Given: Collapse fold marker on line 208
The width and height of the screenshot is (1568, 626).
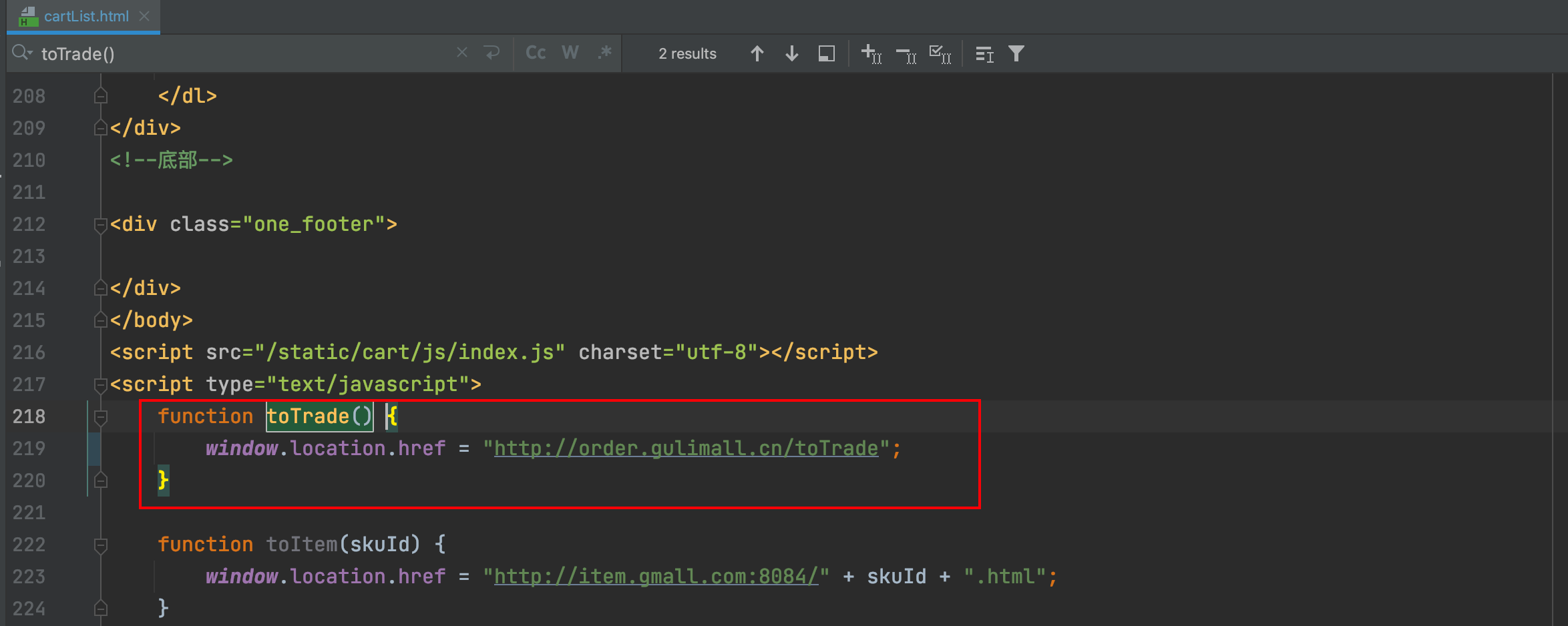Looking at the screenshot, I should (101, 96).
